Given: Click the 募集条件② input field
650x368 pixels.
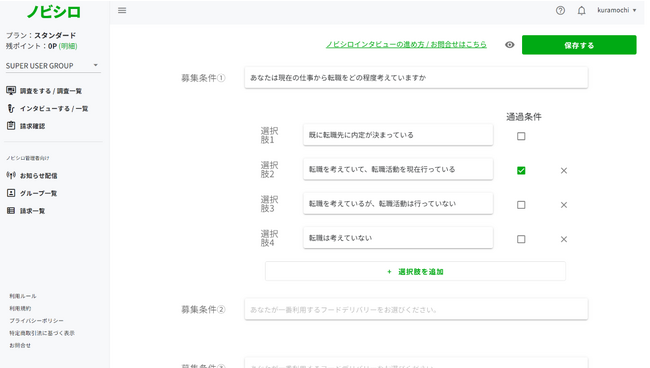Looking at the screenshot, I should coord(416,309).
